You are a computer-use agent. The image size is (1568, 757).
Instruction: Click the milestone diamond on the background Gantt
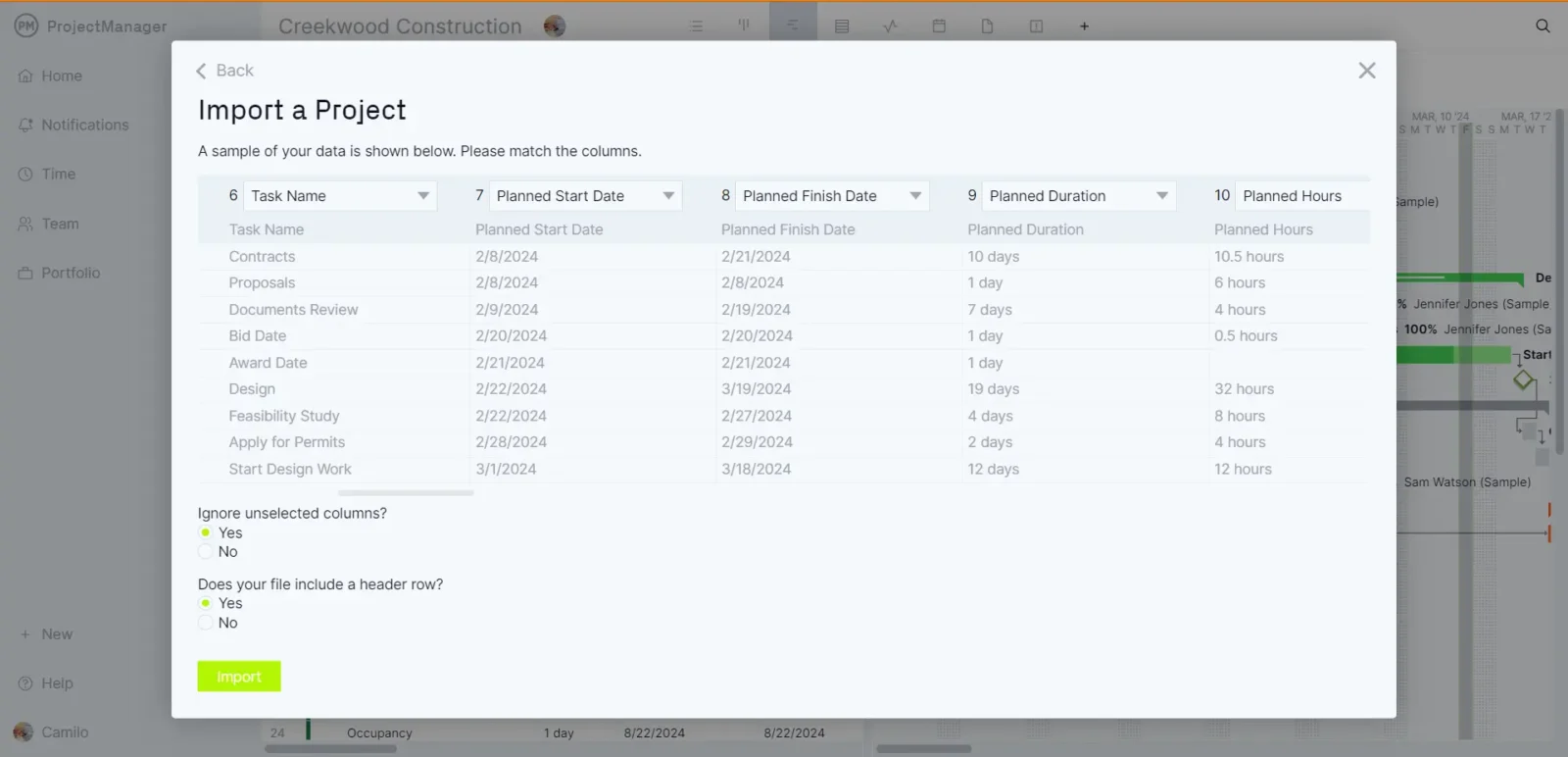tap(1523, 379)
